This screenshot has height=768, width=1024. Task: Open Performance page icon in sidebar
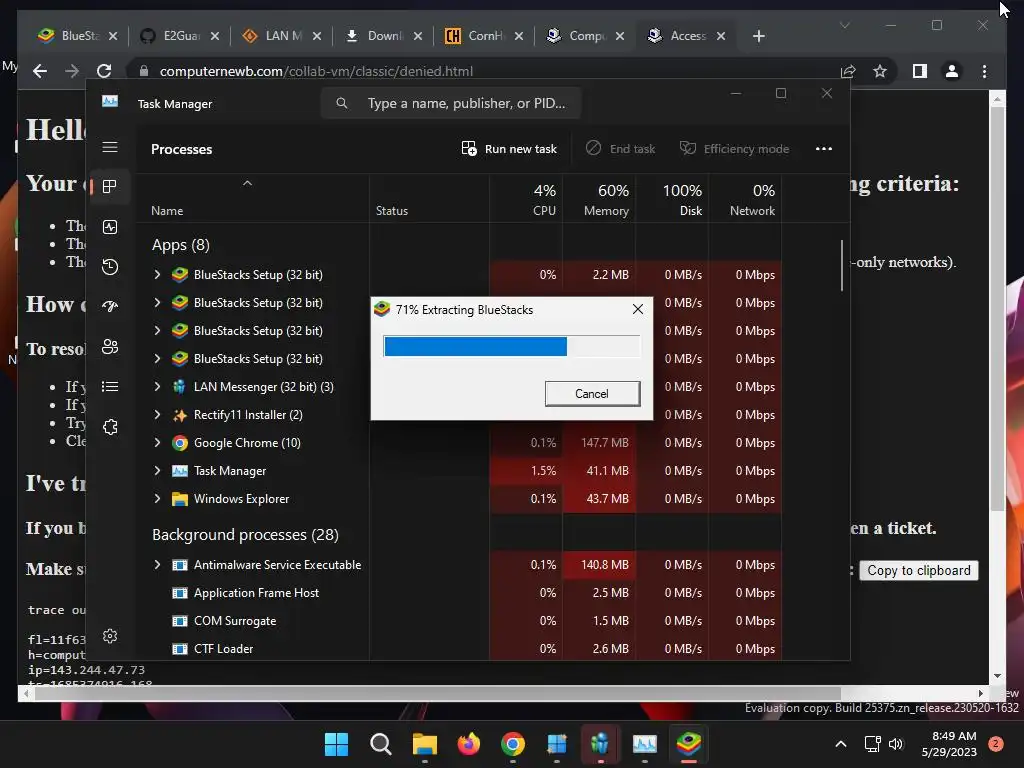click(x=110, y=227)
